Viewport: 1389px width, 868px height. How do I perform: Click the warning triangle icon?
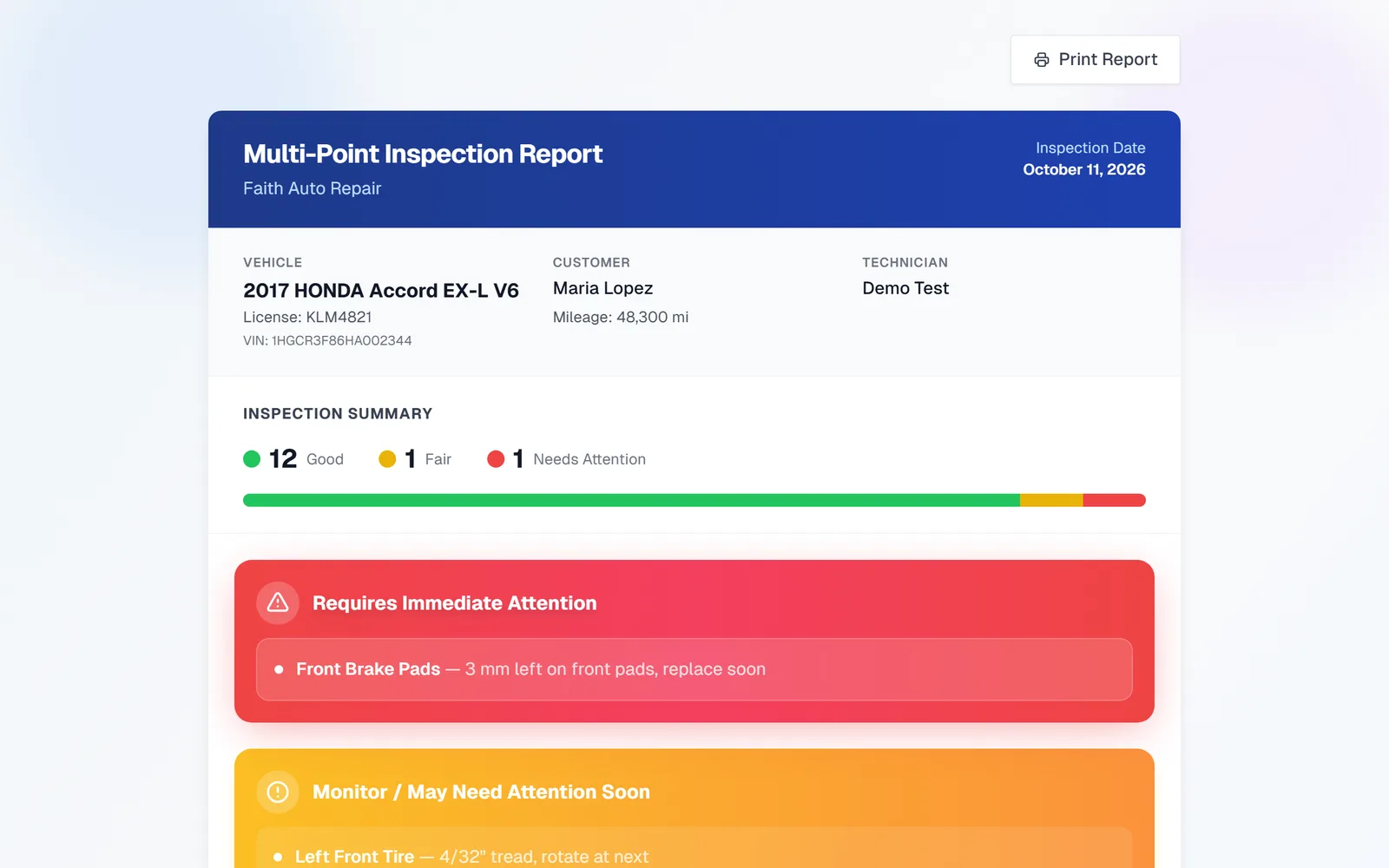click(x=278, y=602)
